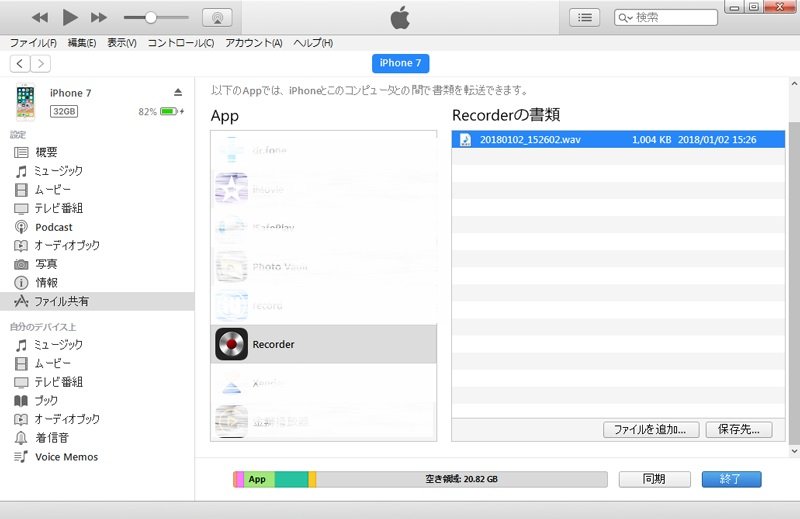Screen dimensions: 800x519
Task: Select the iMovie app in App list
Action: [x=323, y=189]
